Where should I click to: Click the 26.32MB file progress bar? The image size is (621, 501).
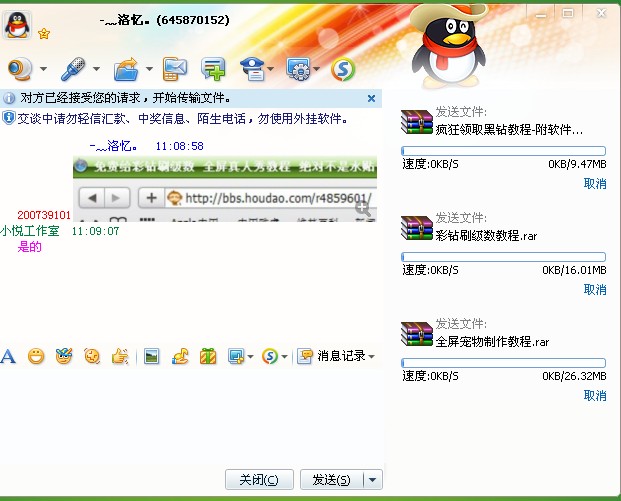(503, 363)
